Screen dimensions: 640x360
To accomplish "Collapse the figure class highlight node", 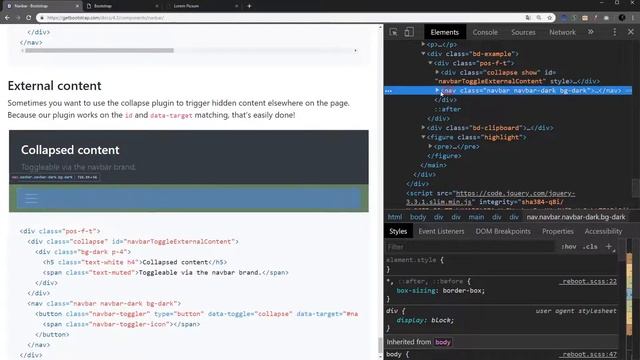I will pyautogui.click(x=423, y=137).
